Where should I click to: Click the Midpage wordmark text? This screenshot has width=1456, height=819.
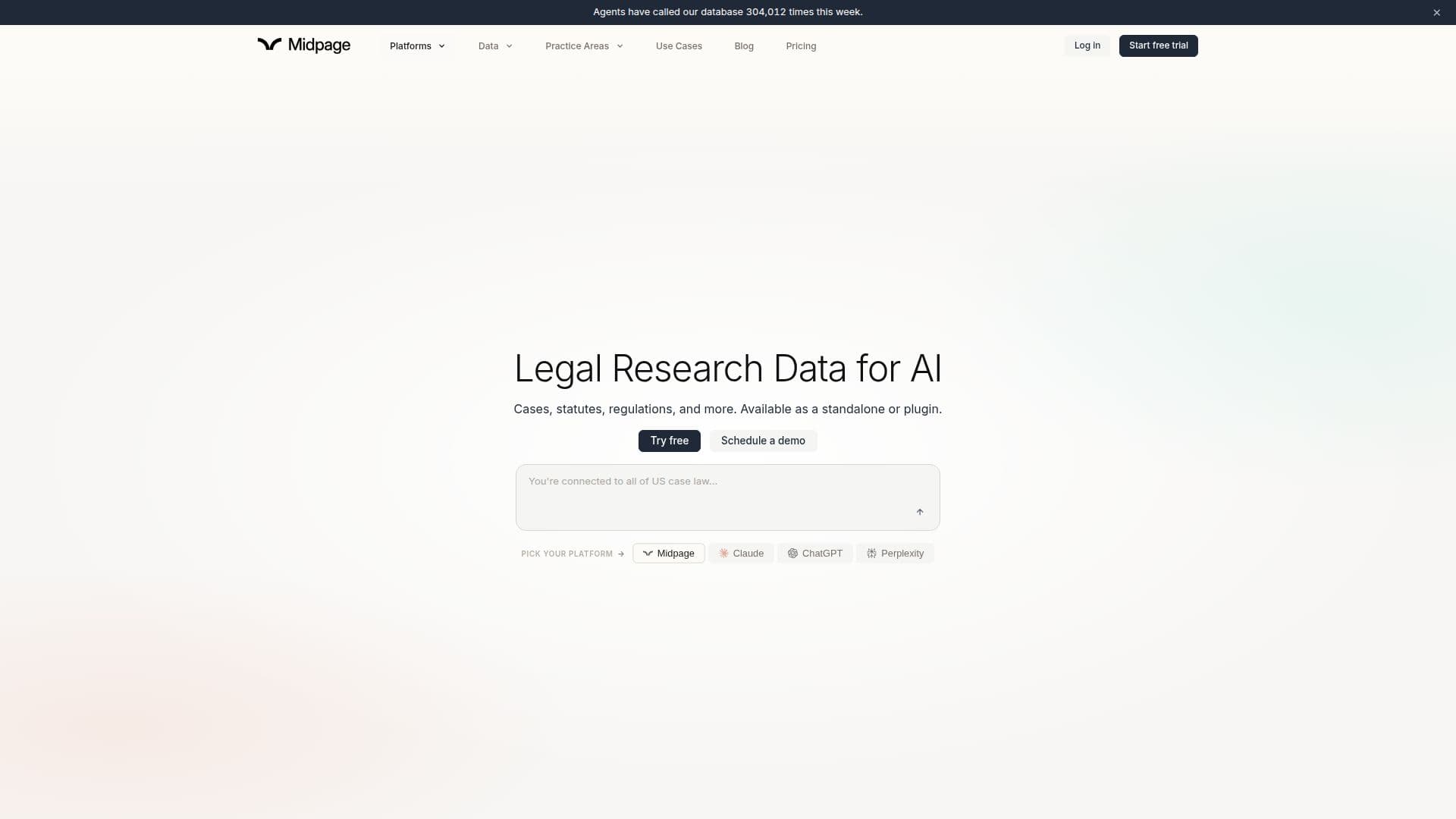(x=319, y=45)
